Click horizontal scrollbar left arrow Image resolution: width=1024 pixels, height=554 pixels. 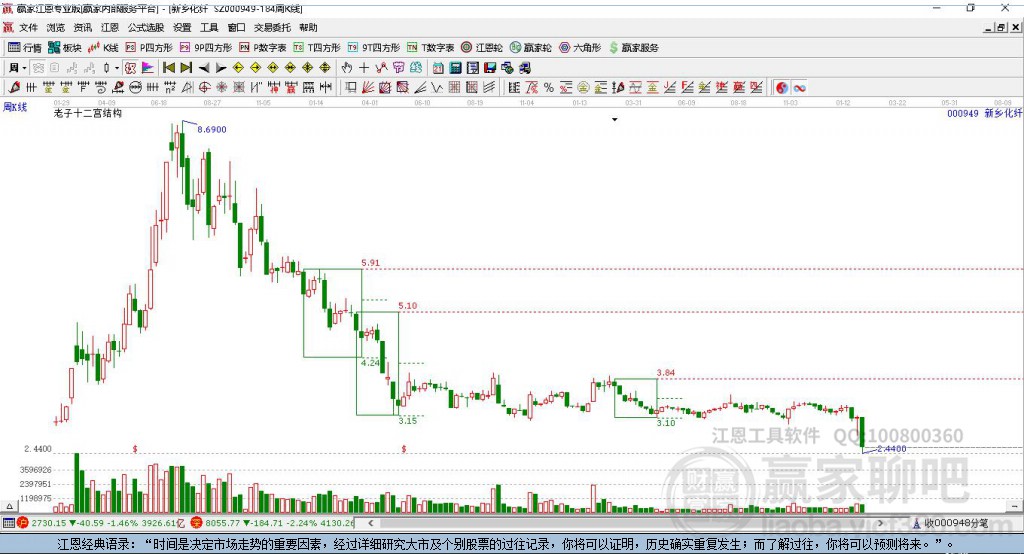pos(371,523)
